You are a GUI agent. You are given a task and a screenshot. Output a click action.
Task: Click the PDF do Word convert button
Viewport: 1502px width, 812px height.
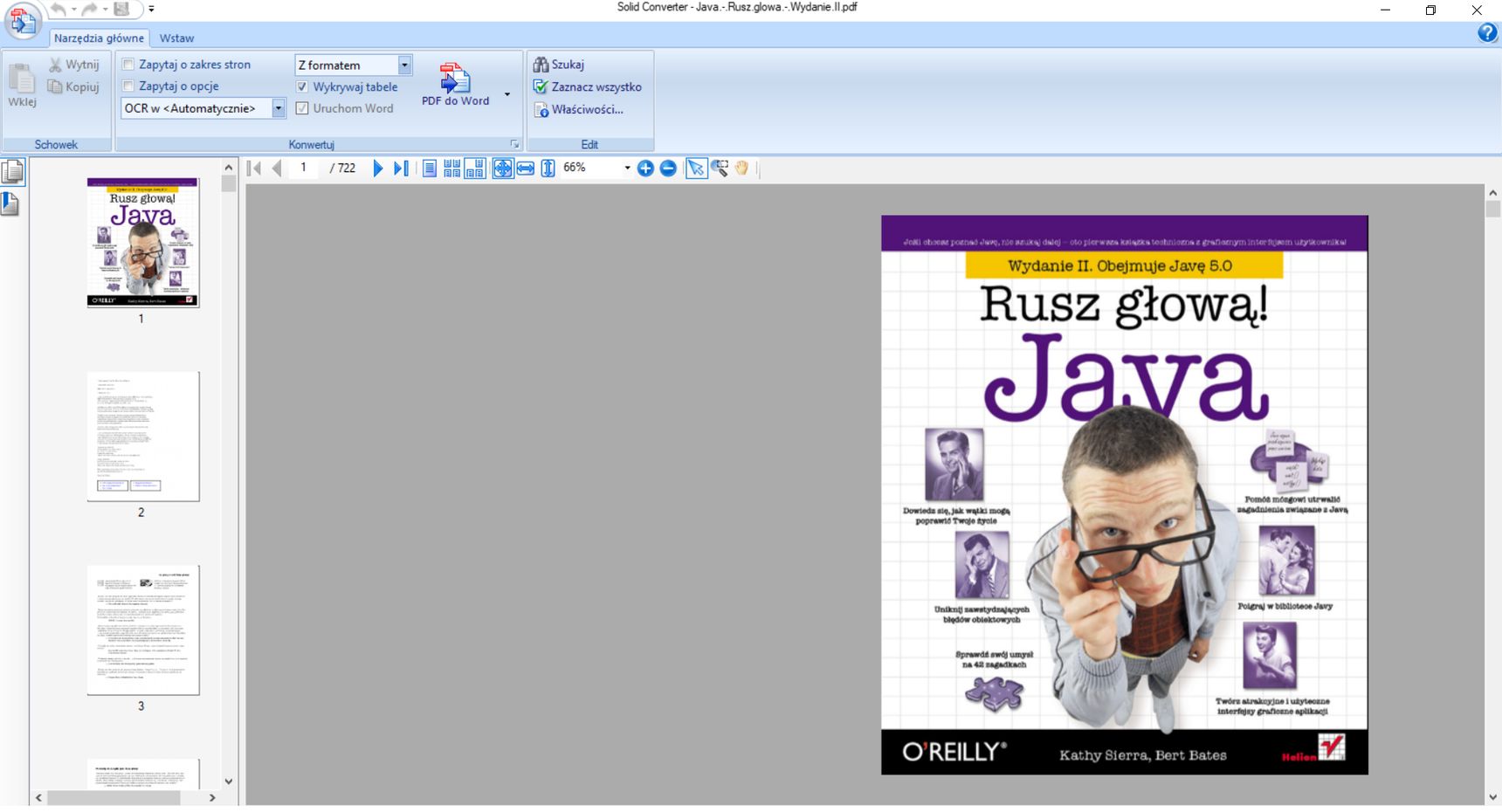[455, 85]
